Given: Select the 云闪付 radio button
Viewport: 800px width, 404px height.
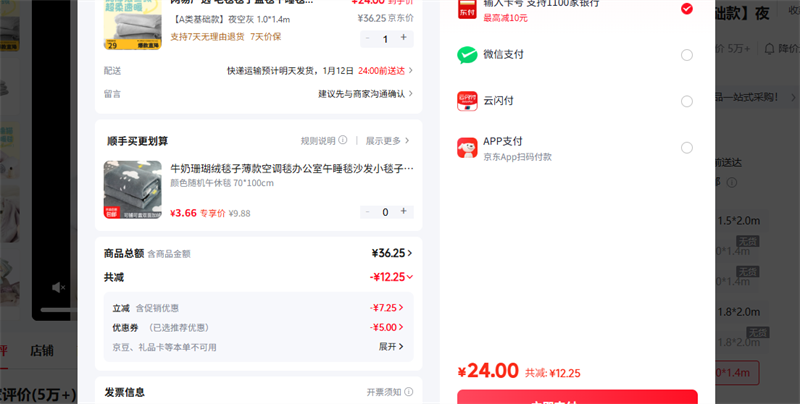Looking at the screenshot, I should (687, 101).
